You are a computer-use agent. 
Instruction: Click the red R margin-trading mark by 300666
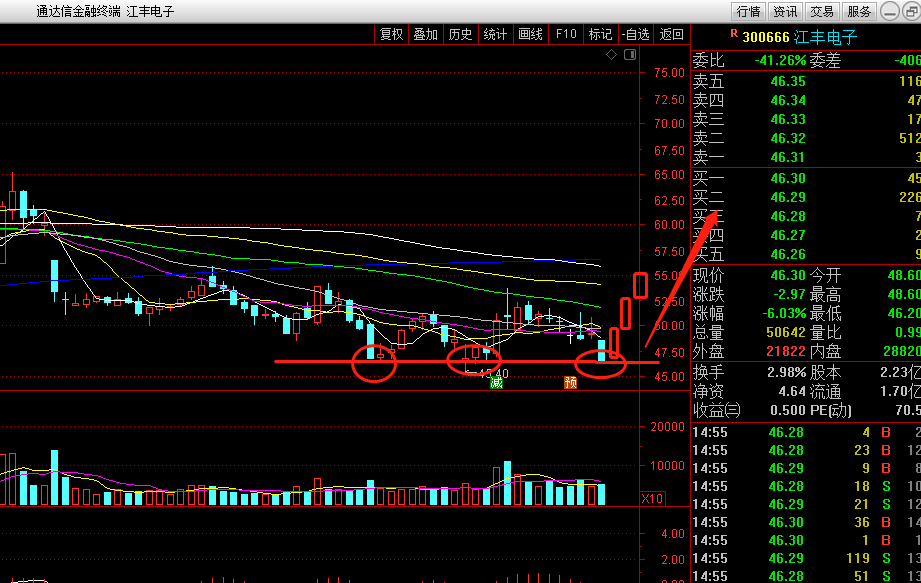click(x=734, y=34)
